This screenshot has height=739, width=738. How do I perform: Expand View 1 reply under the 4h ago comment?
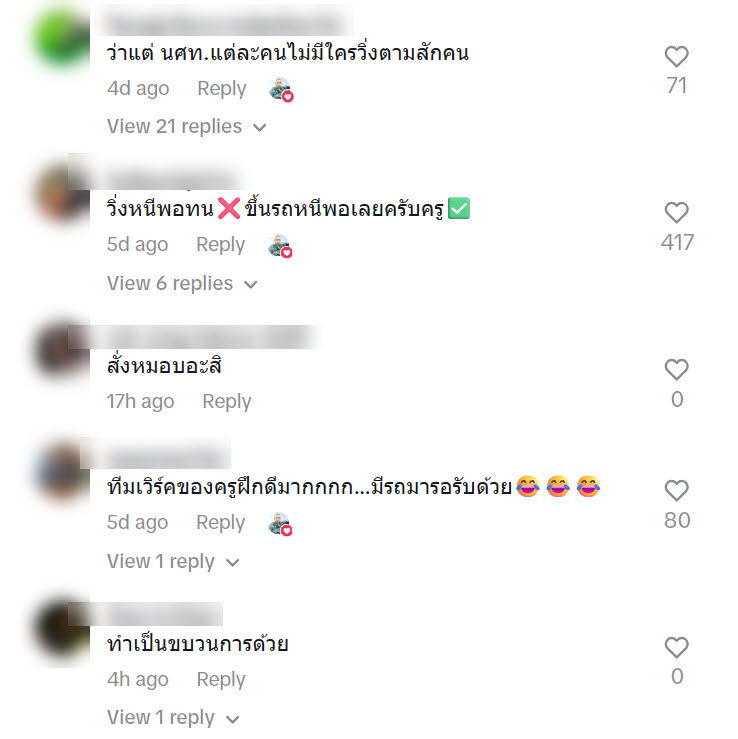click(x=173, y=717)
